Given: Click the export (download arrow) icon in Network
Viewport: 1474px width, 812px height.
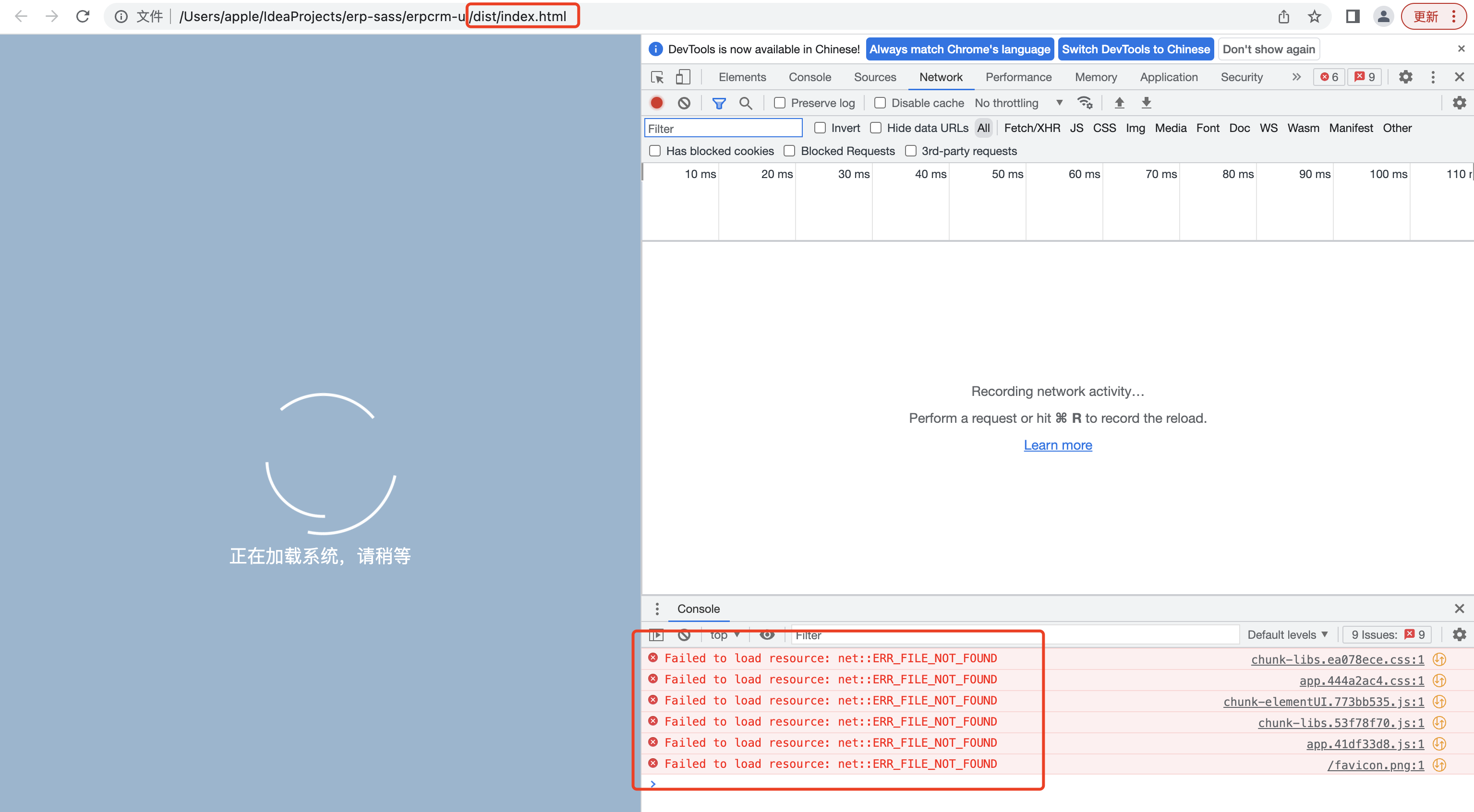Looking at the screenshot, I should 1147,102.
